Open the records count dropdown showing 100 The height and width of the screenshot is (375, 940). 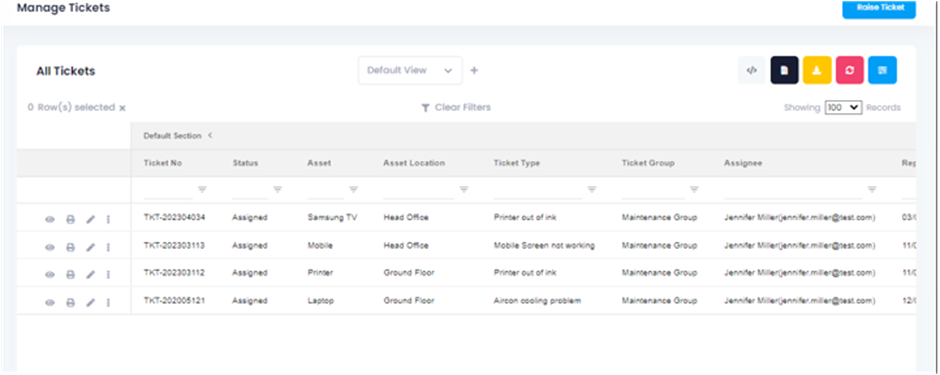(843, 108)
